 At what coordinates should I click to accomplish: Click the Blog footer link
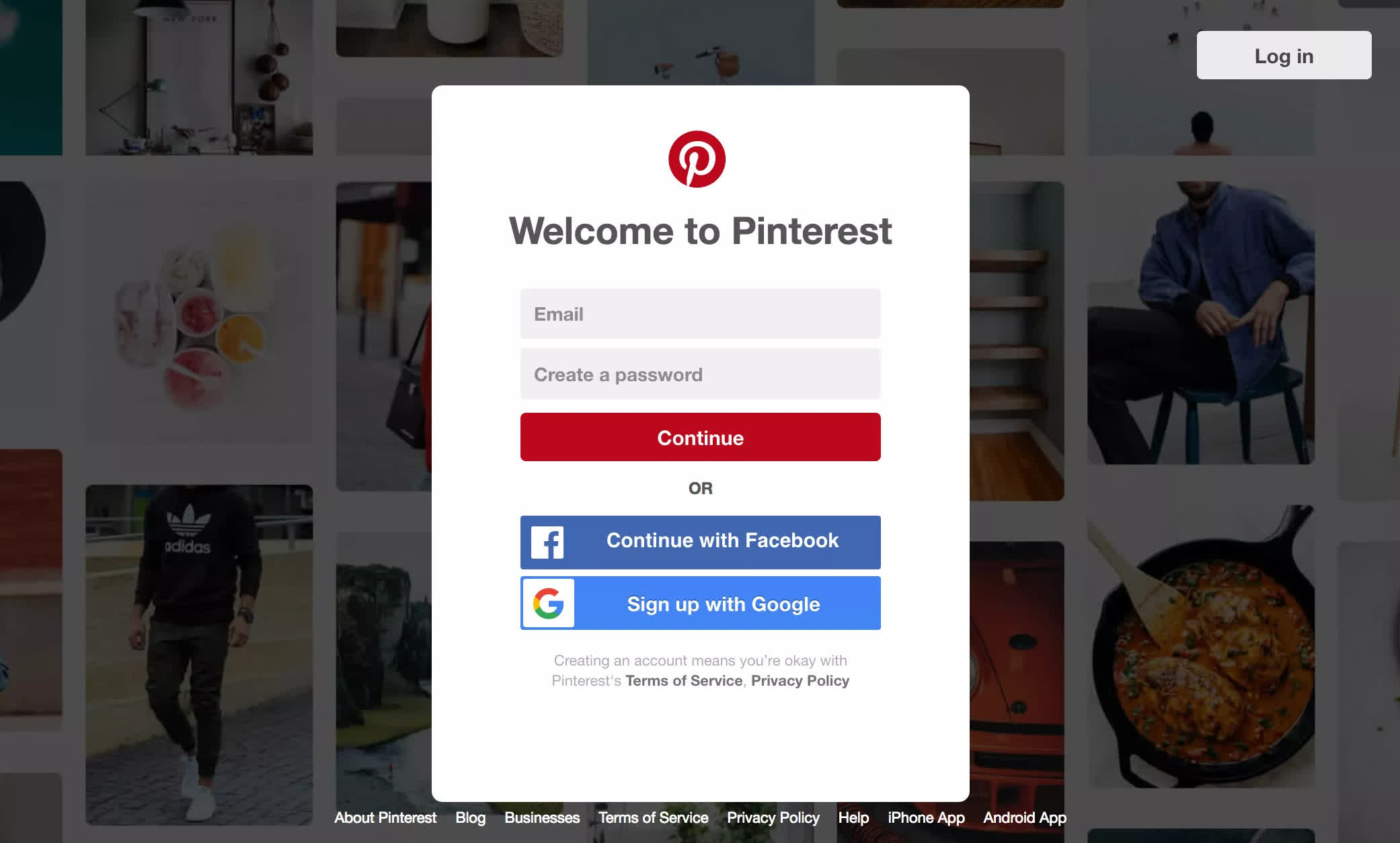click(x=470, y=817)
